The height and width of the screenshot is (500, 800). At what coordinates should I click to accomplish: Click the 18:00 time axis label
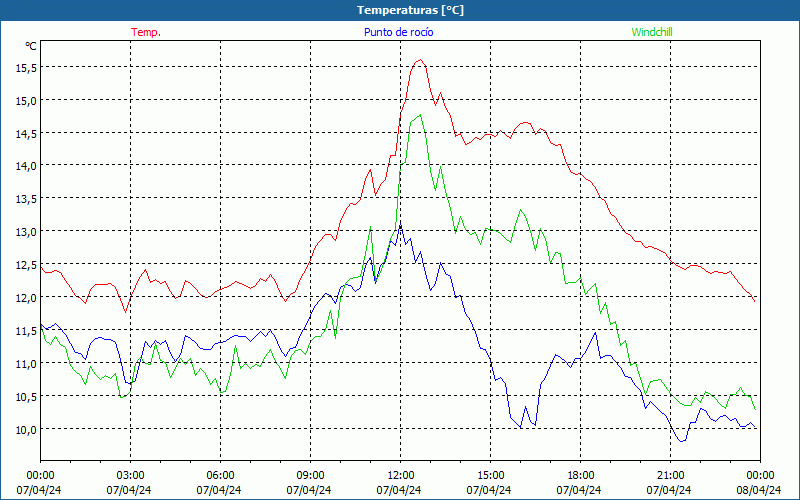[x=580, y=475]
